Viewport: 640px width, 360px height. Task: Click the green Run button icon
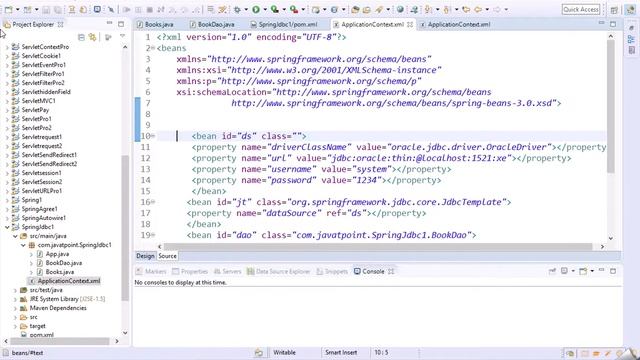coord(256,9)
